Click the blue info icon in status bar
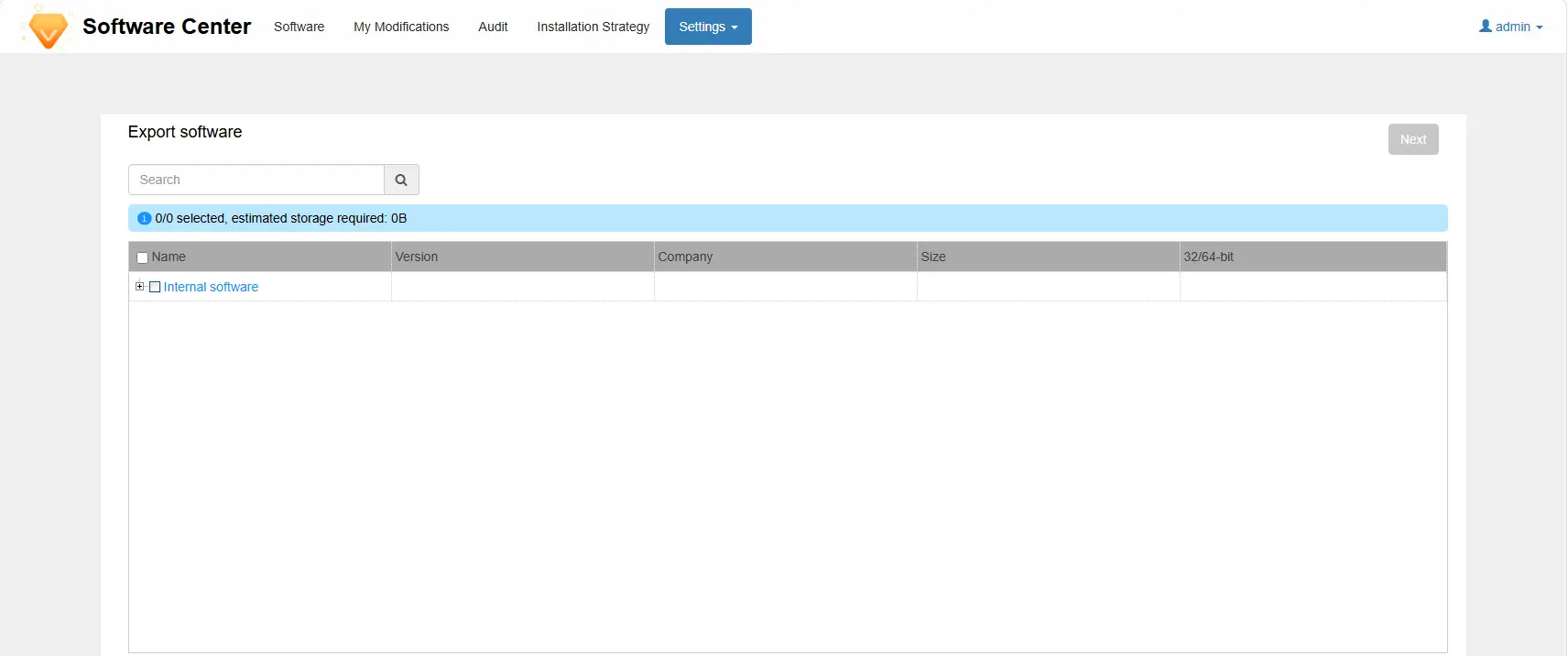1568x656 pixels. tap(144, 218)
